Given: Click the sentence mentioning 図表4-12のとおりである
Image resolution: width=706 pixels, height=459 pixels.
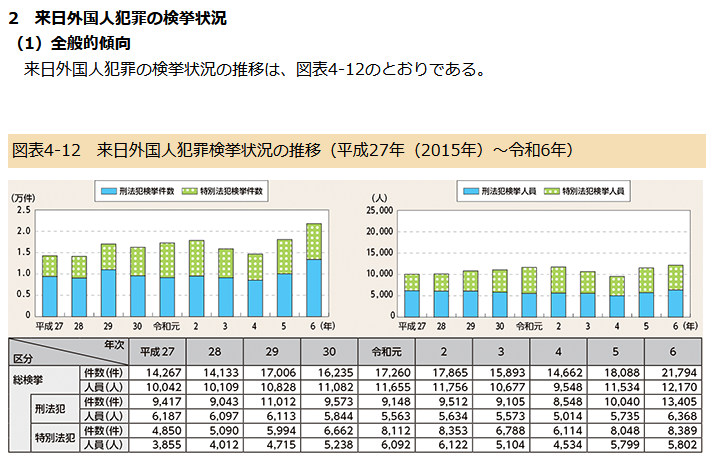Looking at the screenshot, I should pos(255,69).
